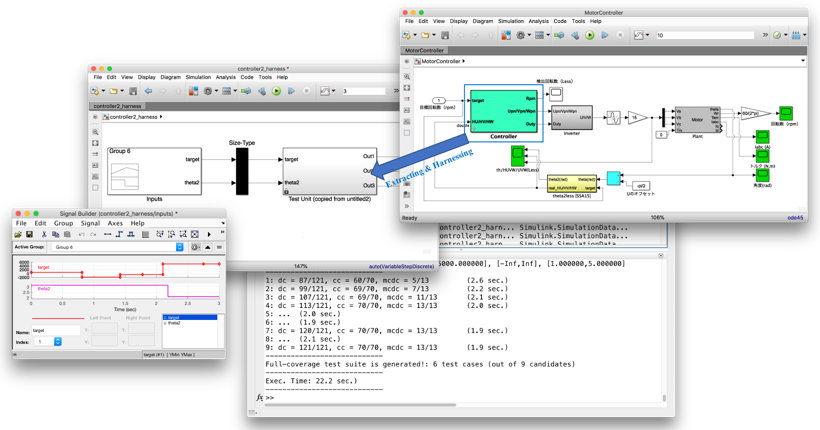The width and height of the screenshot is (820, 430).
Task: Click step signal icon in Signal Builder toolbar
Action: click(x=119, y=234)
